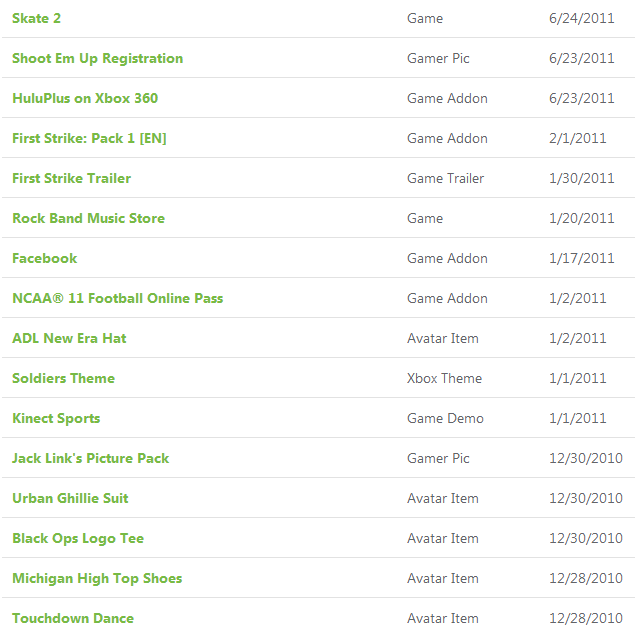Open Rock Band Music Store link
The height and width of the screenshot is (637, 635).
point(89,219)
